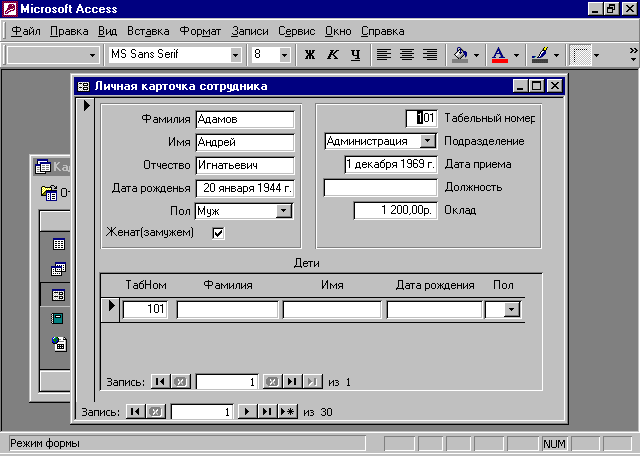The height and width of the screenshot is (456, 640).
Task: Select main form record selector arrow
Action: (x=86, y=105)
